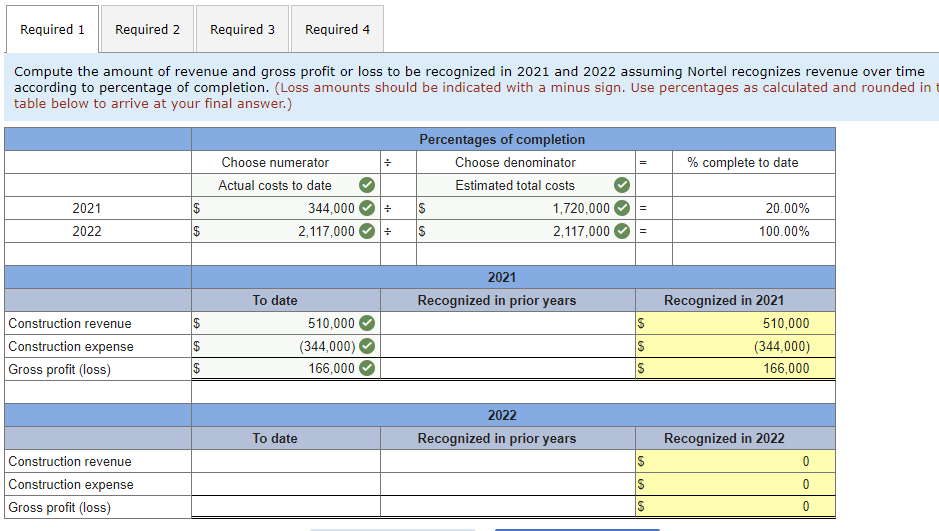Open the Estimated total costs denominator dropdown
939x531 pixels.
click(x=526, y=185)
